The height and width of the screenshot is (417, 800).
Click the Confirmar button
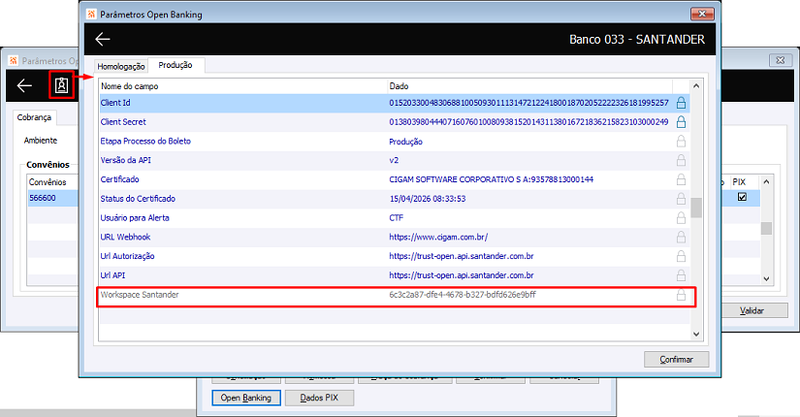[676, 359]
